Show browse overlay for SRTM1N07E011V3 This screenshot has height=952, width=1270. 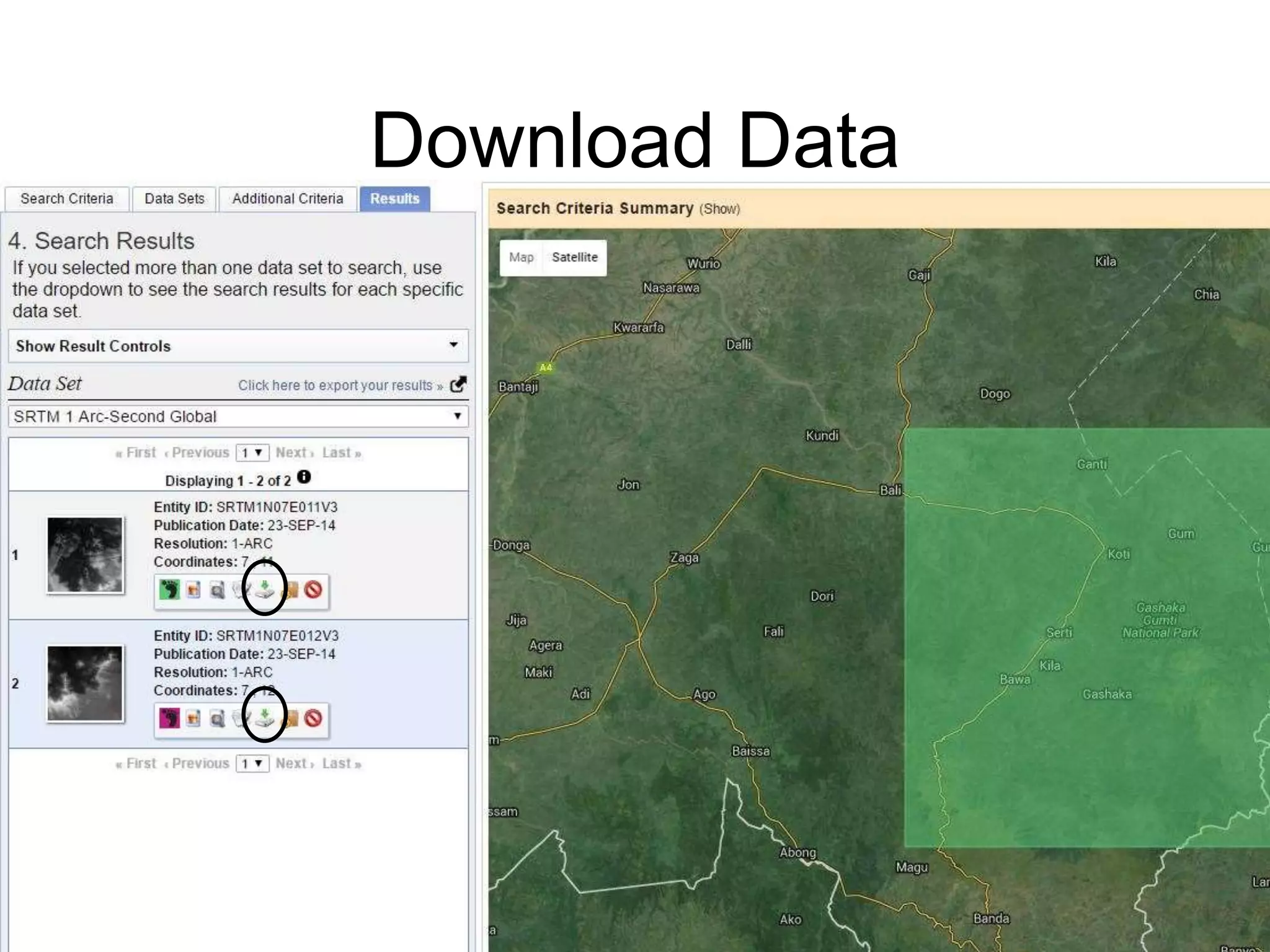coord(193,589)
